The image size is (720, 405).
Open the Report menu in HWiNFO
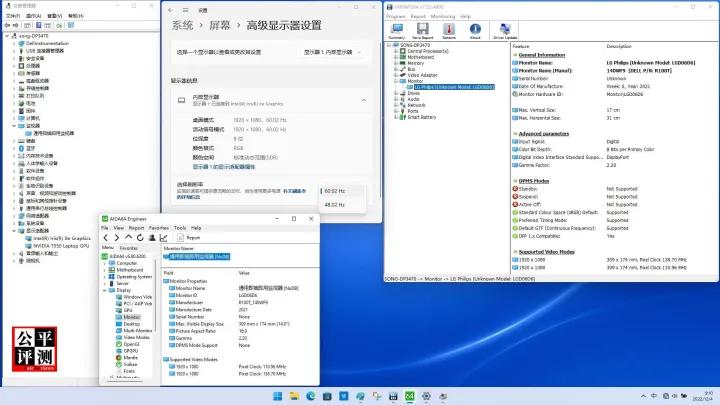[x=418, y=17]
